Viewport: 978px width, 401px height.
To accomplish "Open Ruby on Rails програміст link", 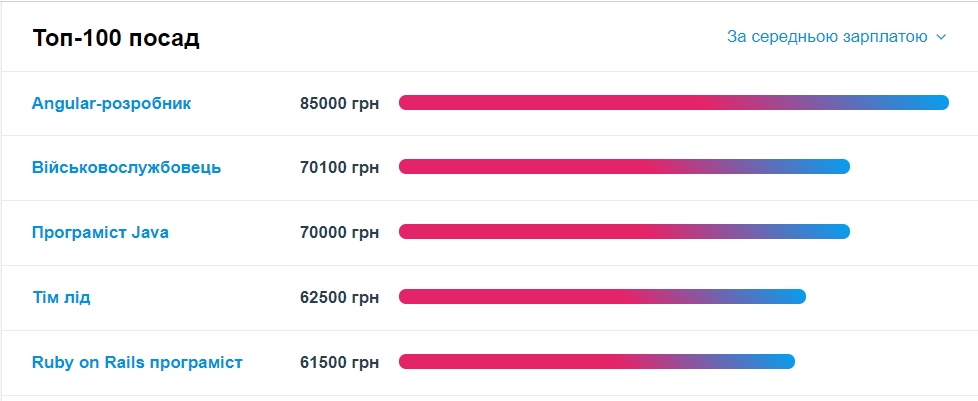I will coord(137,362).
